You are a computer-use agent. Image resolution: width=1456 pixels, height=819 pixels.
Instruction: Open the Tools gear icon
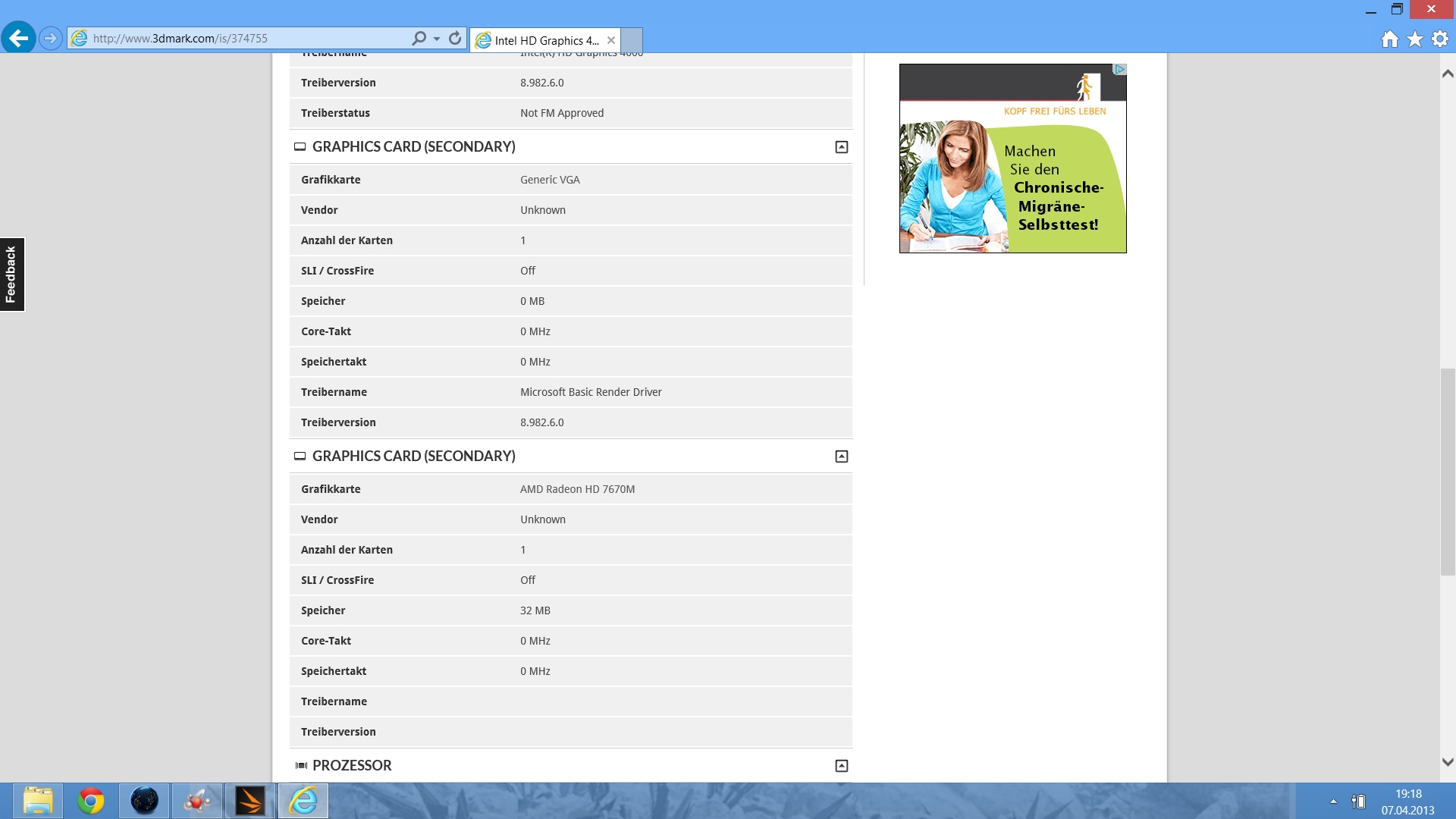pyautogui.click(x=1440, y=39)
